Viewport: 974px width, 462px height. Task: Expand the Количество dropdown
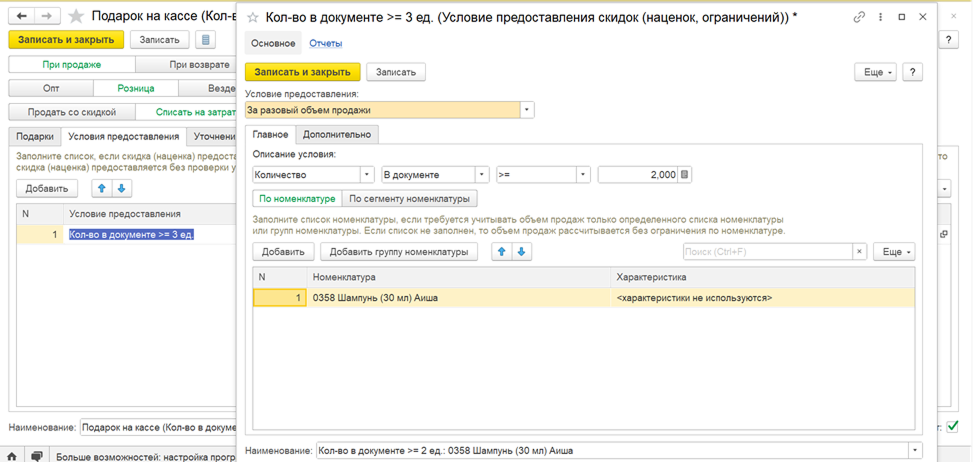point(367,175)
